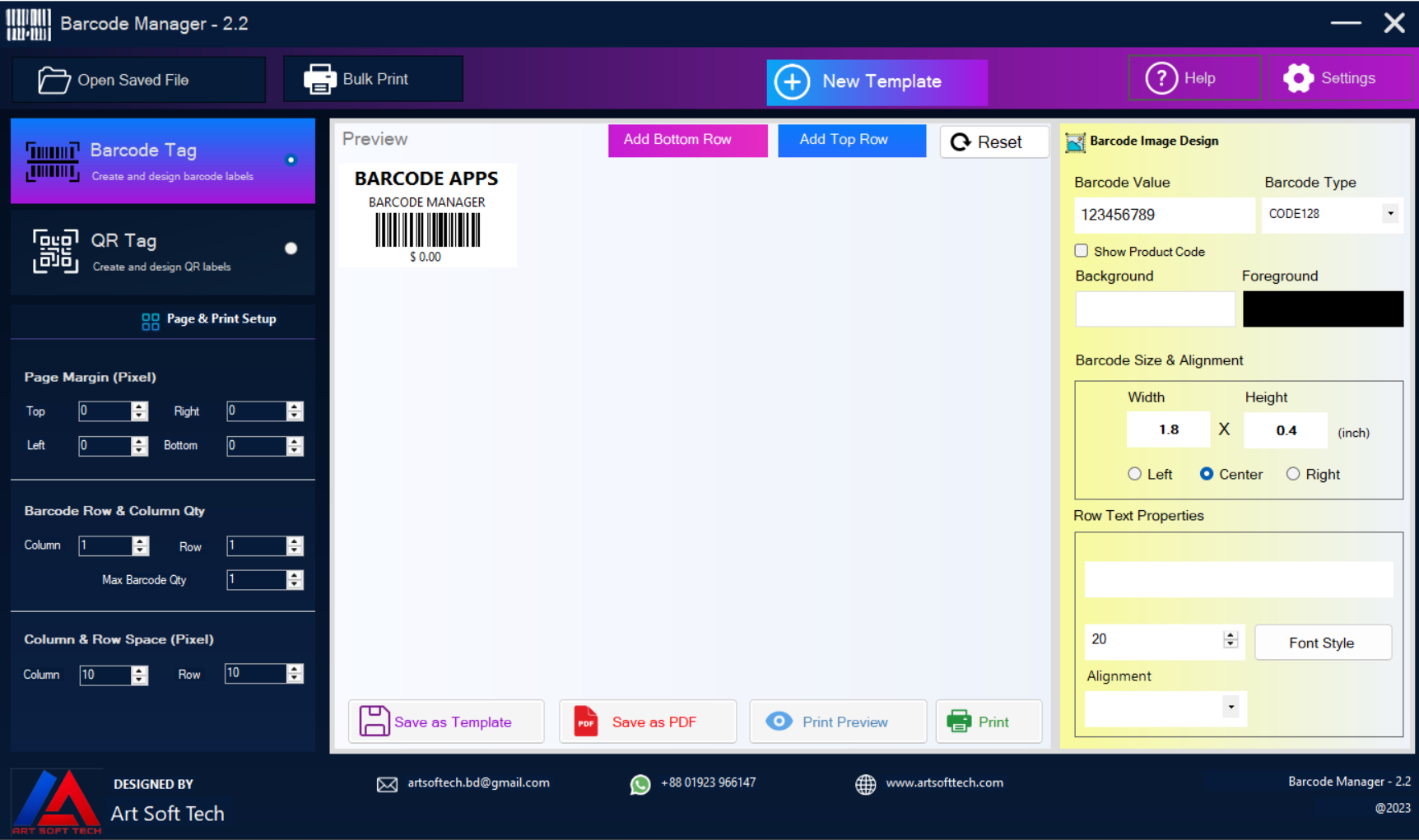Click the eye icon on Print Preview

[x=779, y=722]
